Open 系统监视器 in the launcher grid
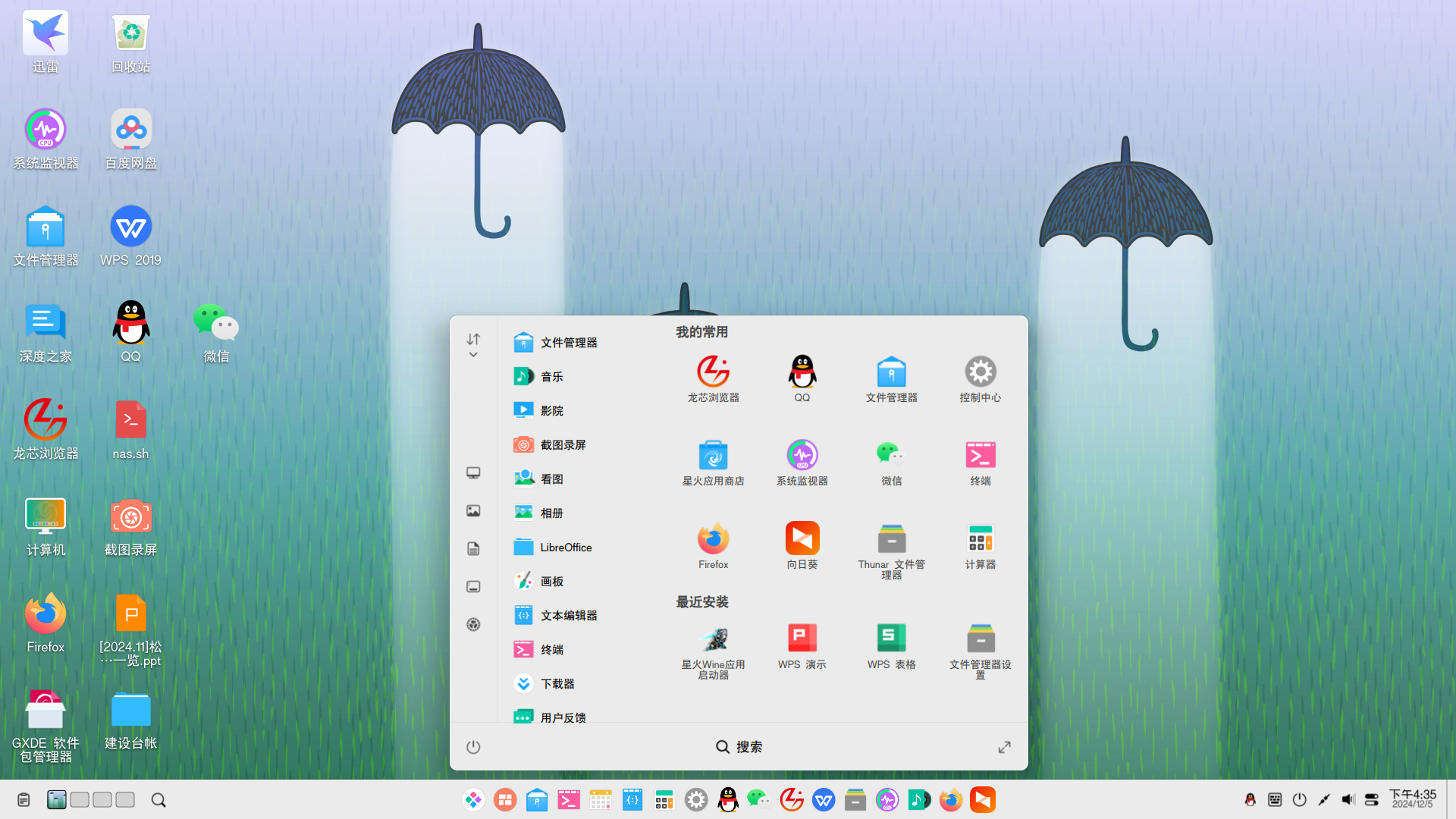Image resolution: width=1456 pixels, height=819 pixels. coord(802,462)
